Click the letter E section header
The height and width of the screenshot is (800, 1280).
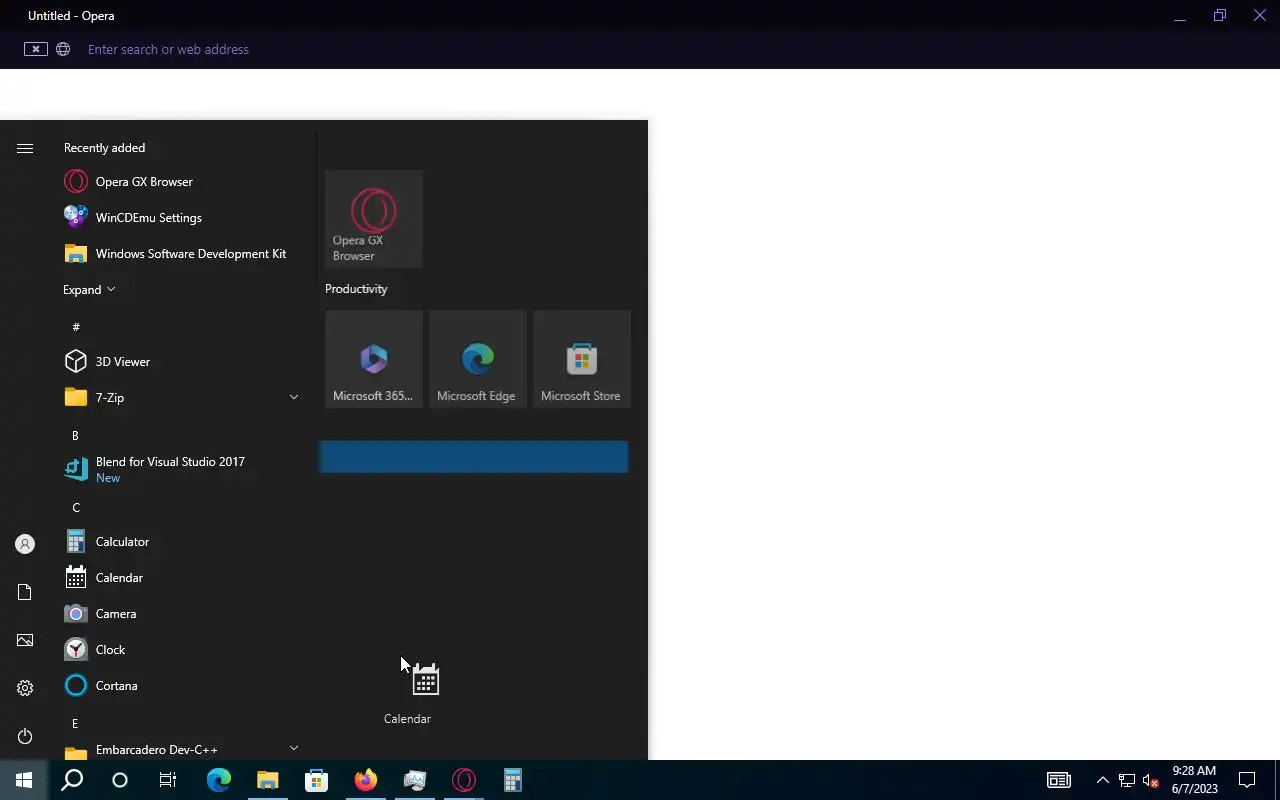[75, 724]
